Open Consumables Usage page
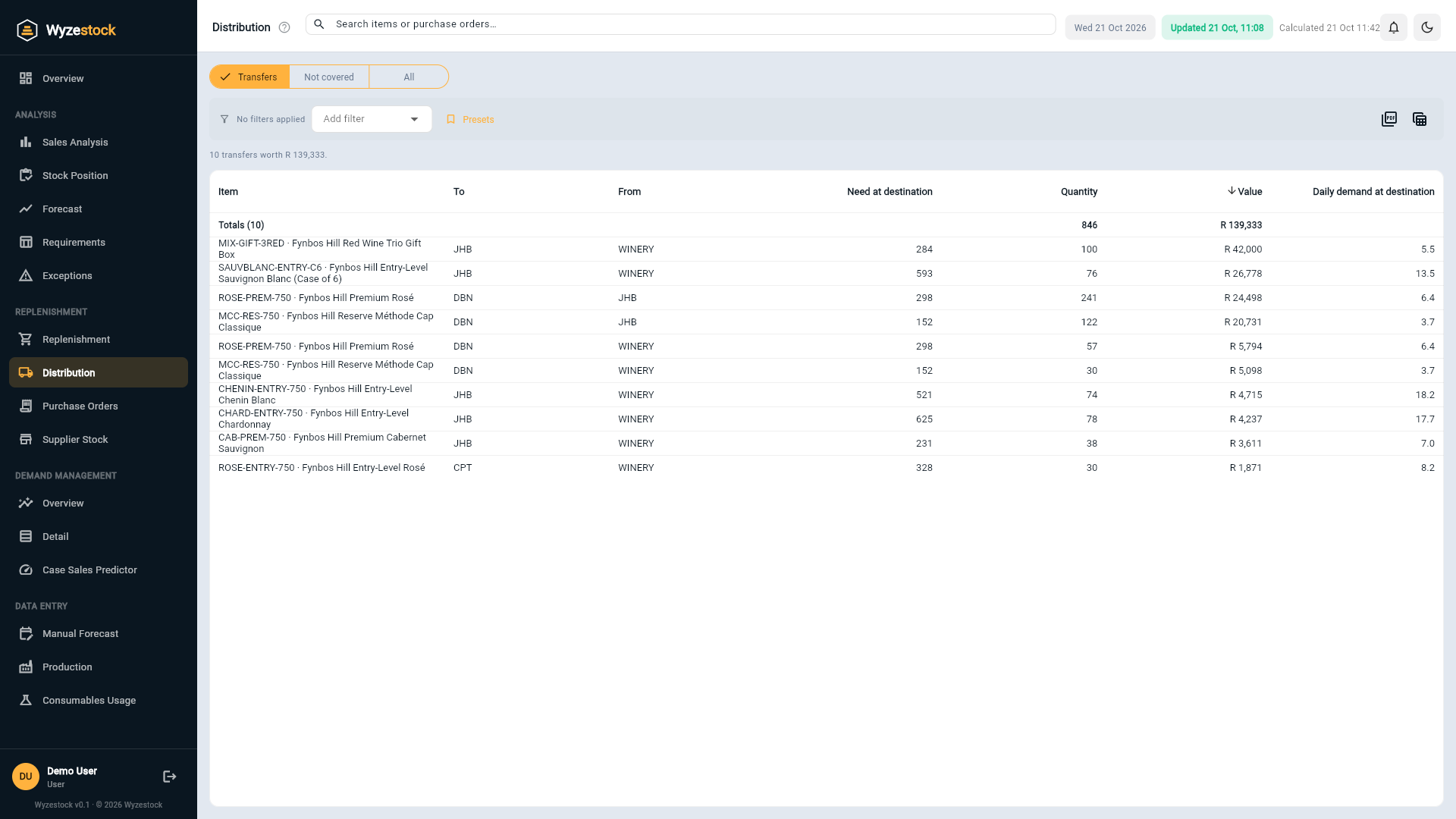Screen dimensions: 1456x819 point(99,700)
